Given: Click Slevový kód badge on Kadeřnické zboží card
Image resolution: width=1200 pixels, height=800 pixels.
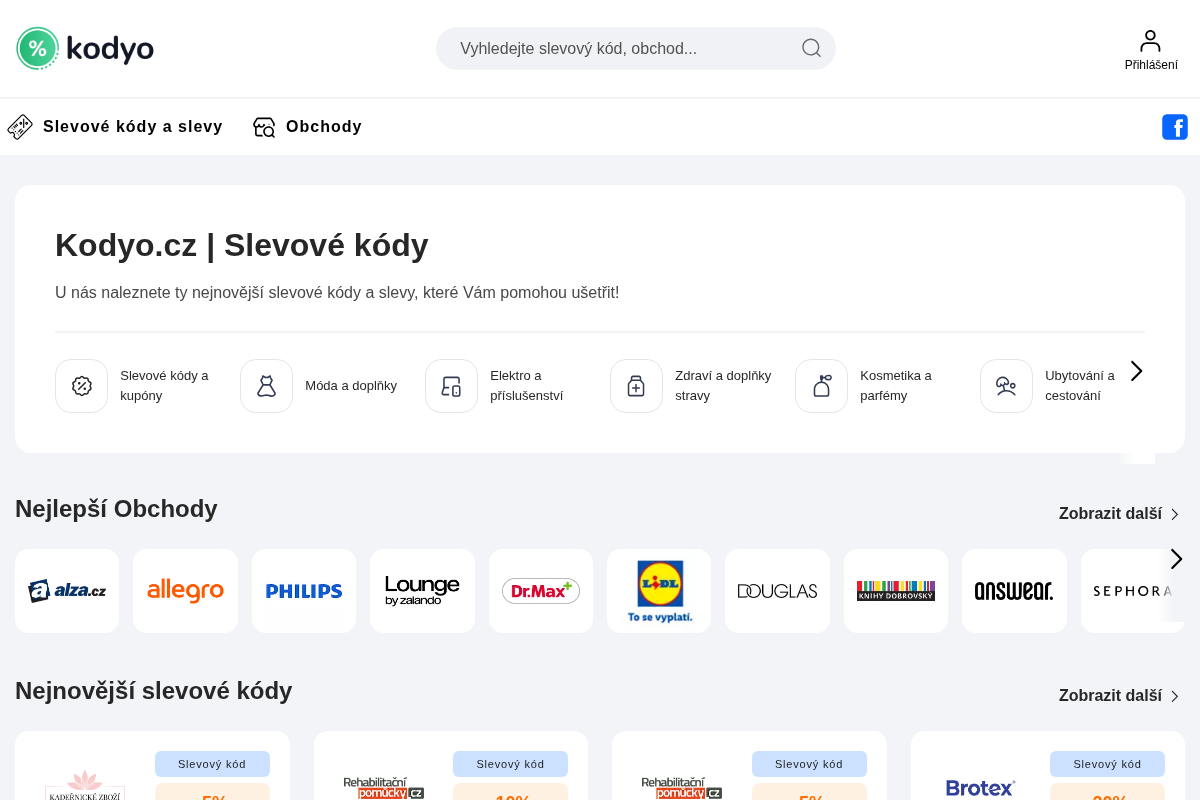Looking at the screenshot, I should (x=212, y=764).
